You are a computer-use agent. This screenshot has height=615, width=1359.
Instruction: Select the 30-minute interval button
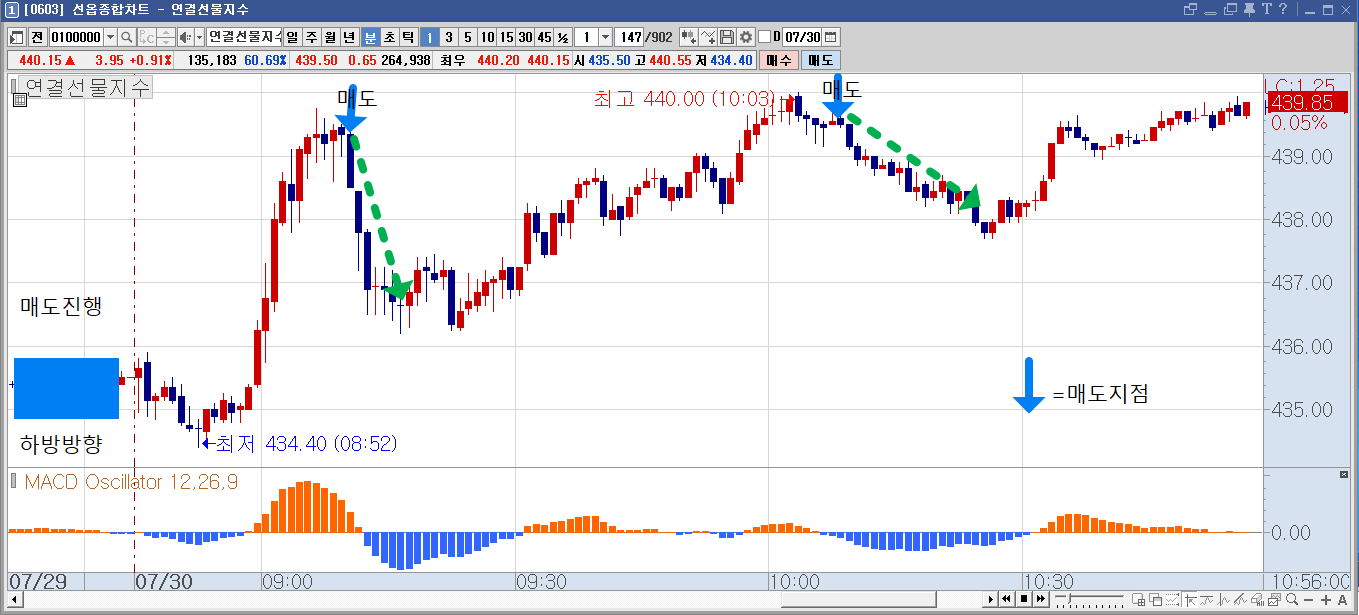tap(525, 37)
